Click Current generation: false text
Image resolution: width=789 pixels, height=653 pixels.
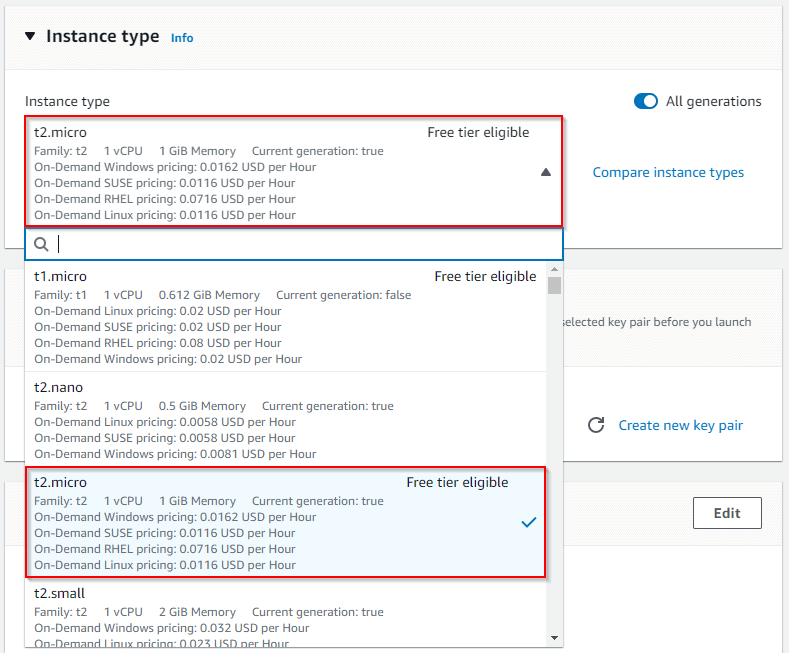coord(343,295)
